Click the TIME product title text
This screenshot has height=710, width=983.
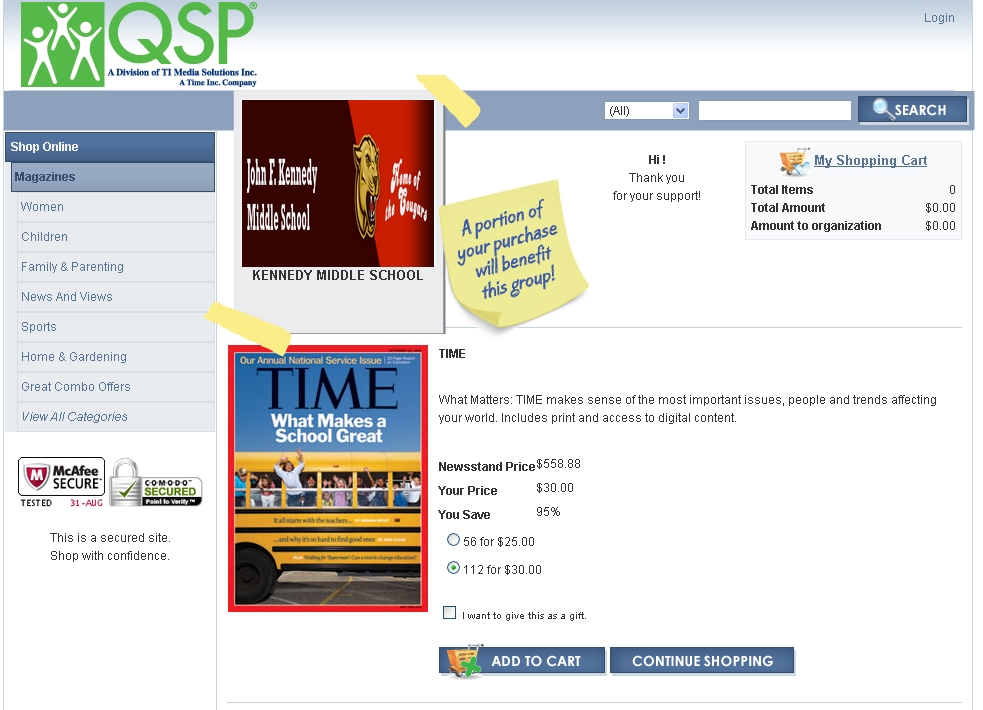point(452,354)
